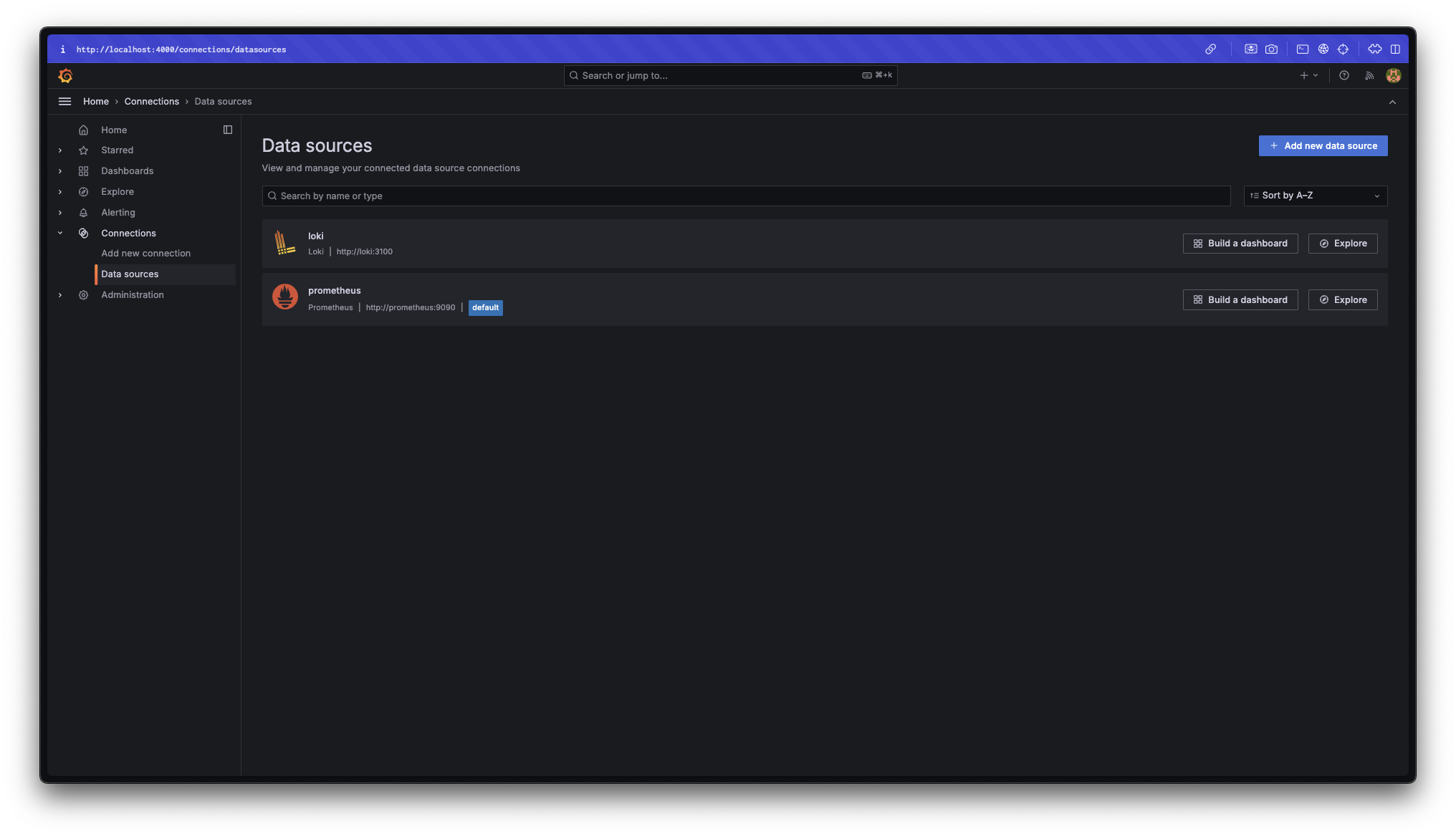Open the plus new-item dropdown
1456x836 pixels.
click(x=1308, y=75)
